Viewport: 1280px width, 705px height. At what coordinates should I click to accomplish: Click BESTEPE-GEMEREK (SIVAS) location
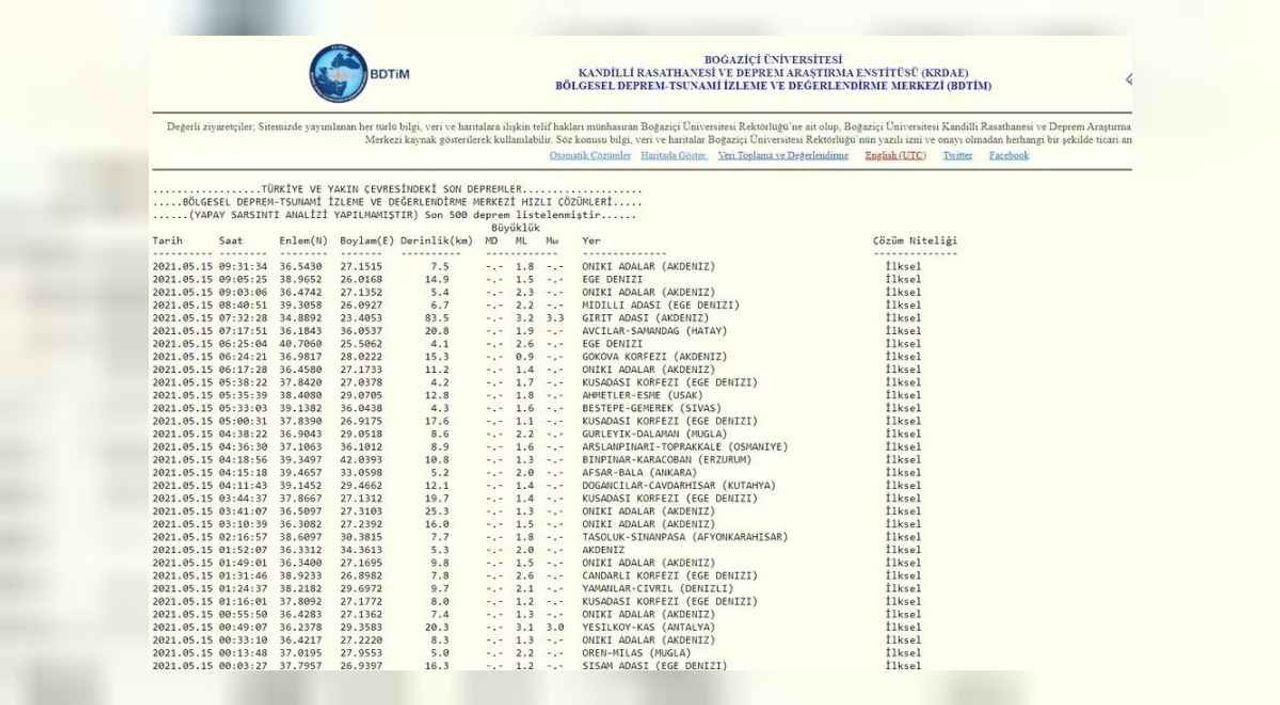tap(652, 408)
